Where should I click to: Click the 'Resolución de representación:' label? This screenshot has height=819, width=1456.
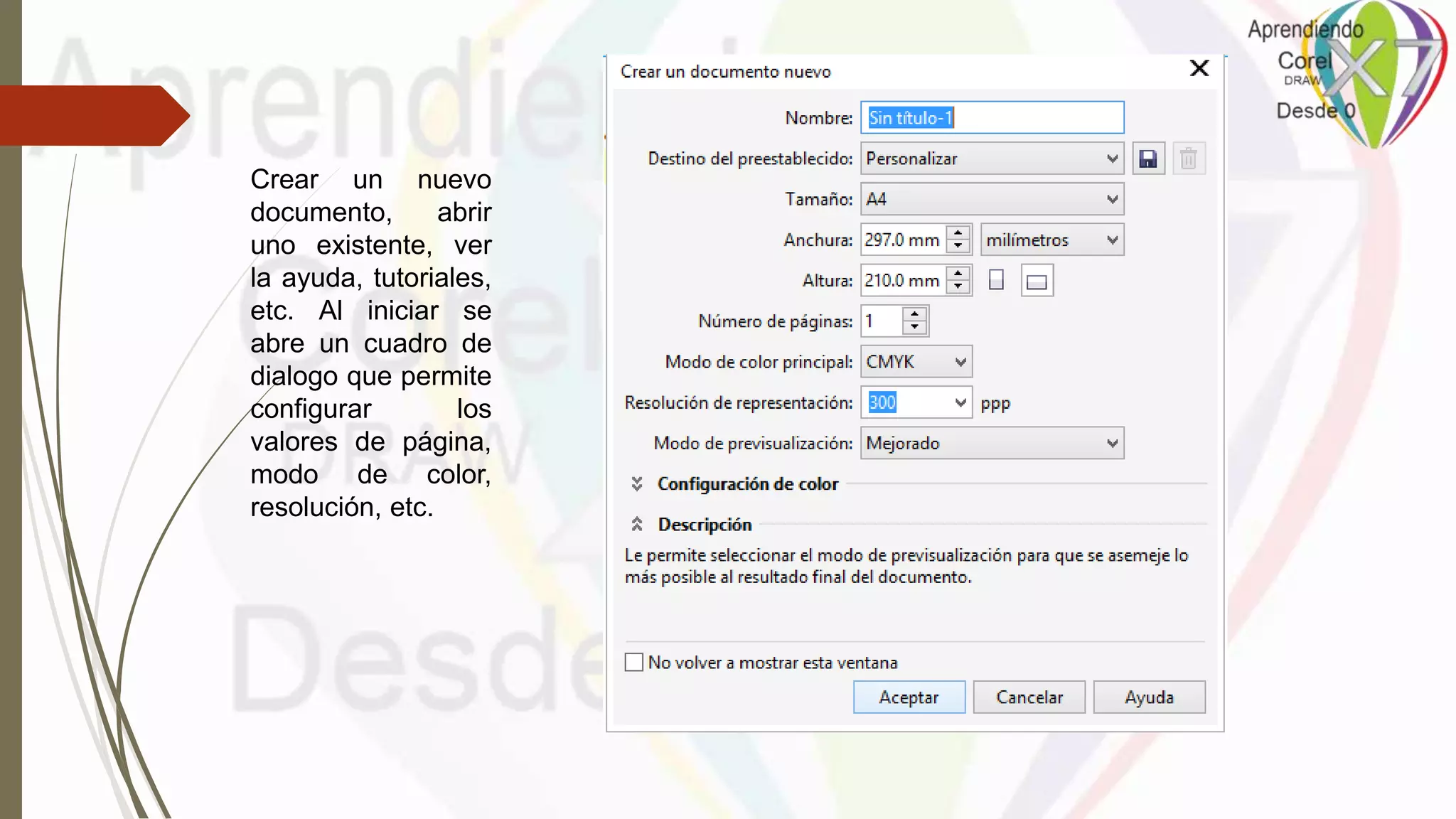(739, 403)
